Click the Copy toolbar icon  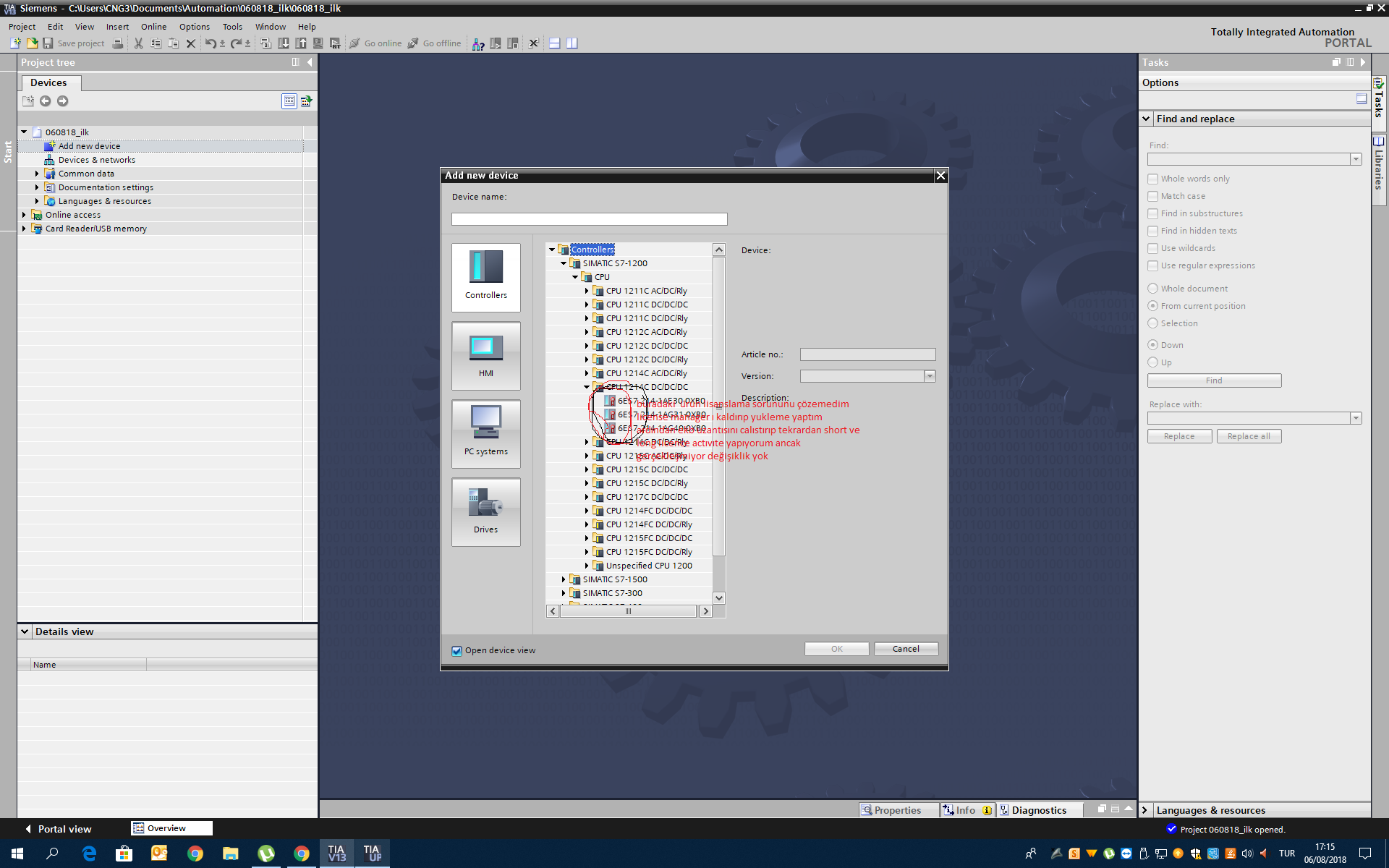point(156,43)
